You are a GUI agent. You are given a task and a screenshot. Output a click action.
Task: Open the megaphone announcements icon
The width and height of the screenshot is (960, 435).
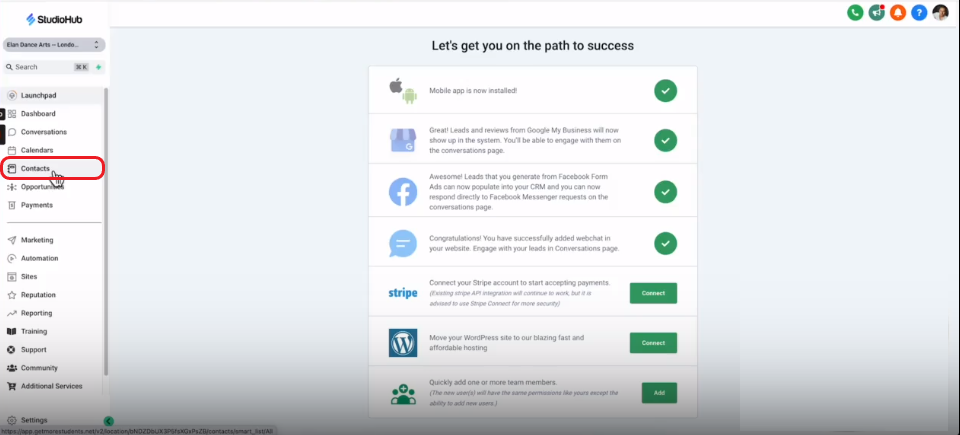(876, 12)
